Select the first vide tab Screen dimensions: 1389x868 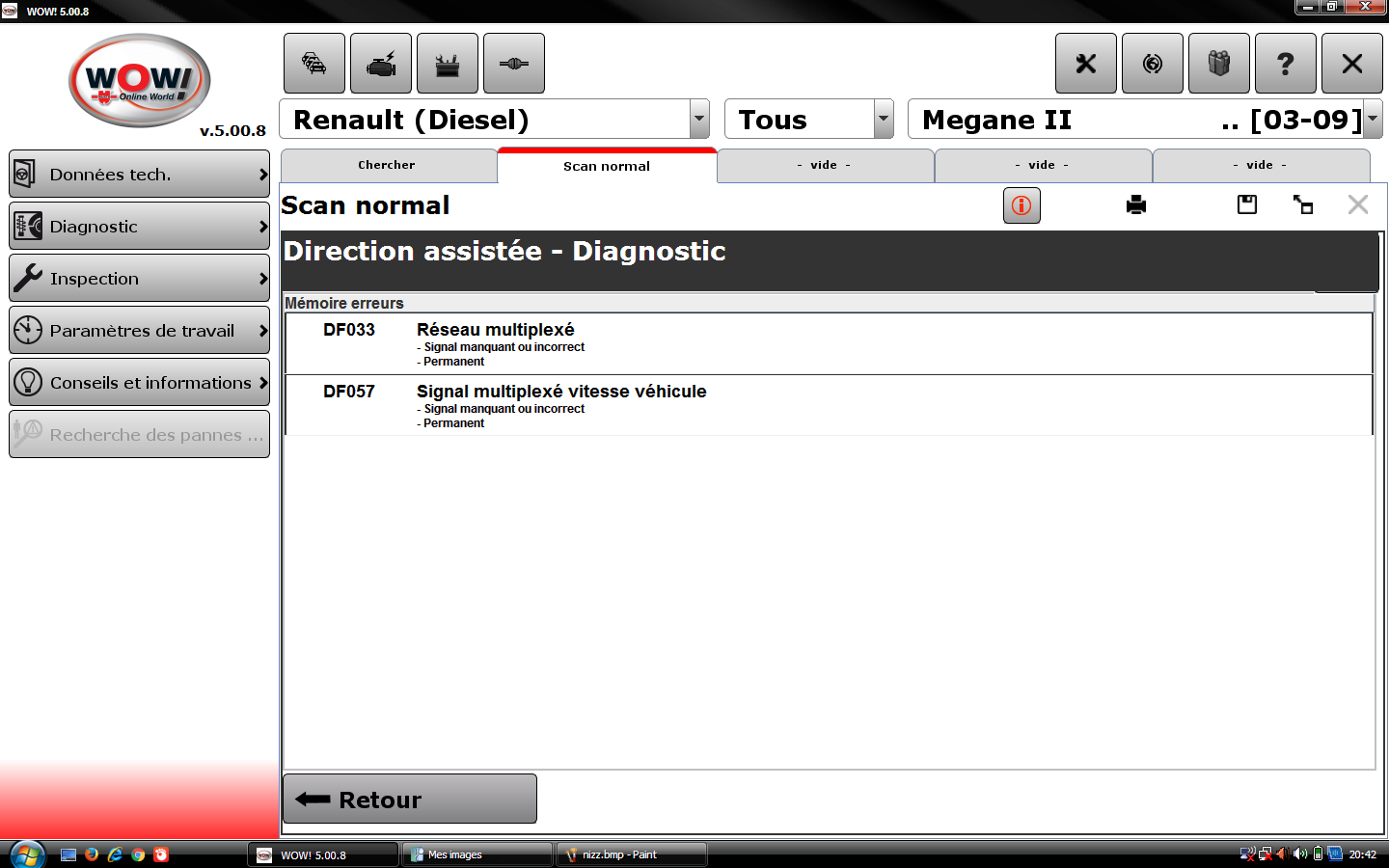click(825, 165)
